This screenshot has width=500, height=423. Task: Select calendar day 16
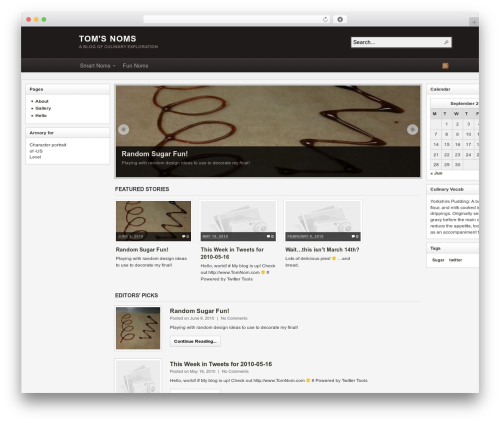coord(457,145)
